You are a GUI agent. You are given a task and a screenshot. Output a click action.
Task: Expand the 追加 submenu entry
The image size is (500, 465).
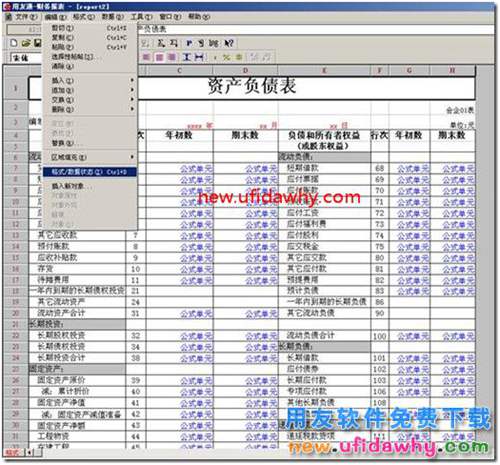pos(89,90)
